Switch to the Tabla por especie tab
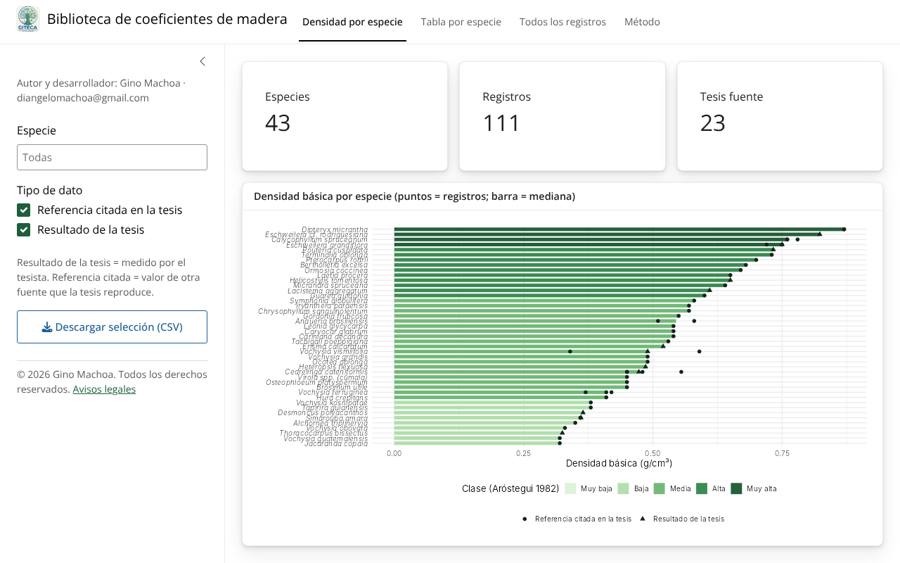Image resolution: width=900 pixels, height=563 pixels. pyautogui.click(x=461, y=22)
